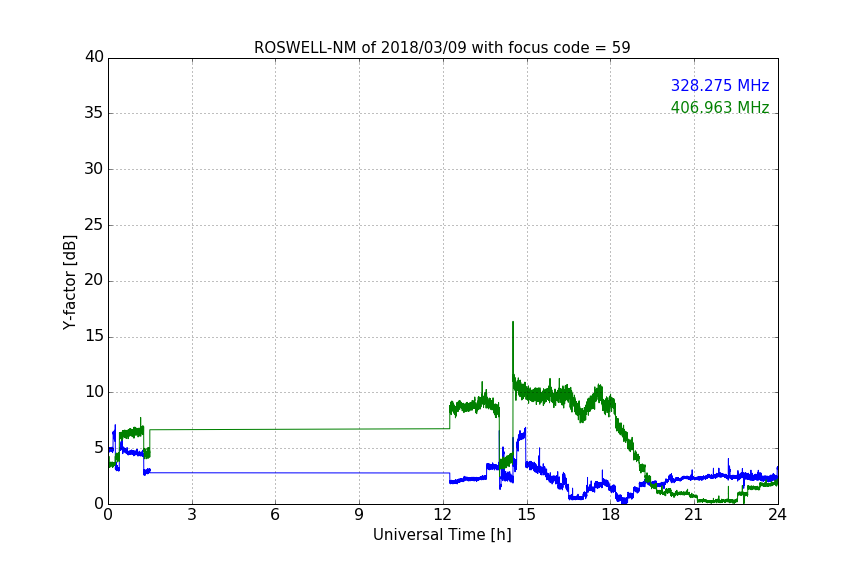Click the x-axis tick label '18'
Image resolution: width=864 pixels, height=576 pixels.
[611, 515]
